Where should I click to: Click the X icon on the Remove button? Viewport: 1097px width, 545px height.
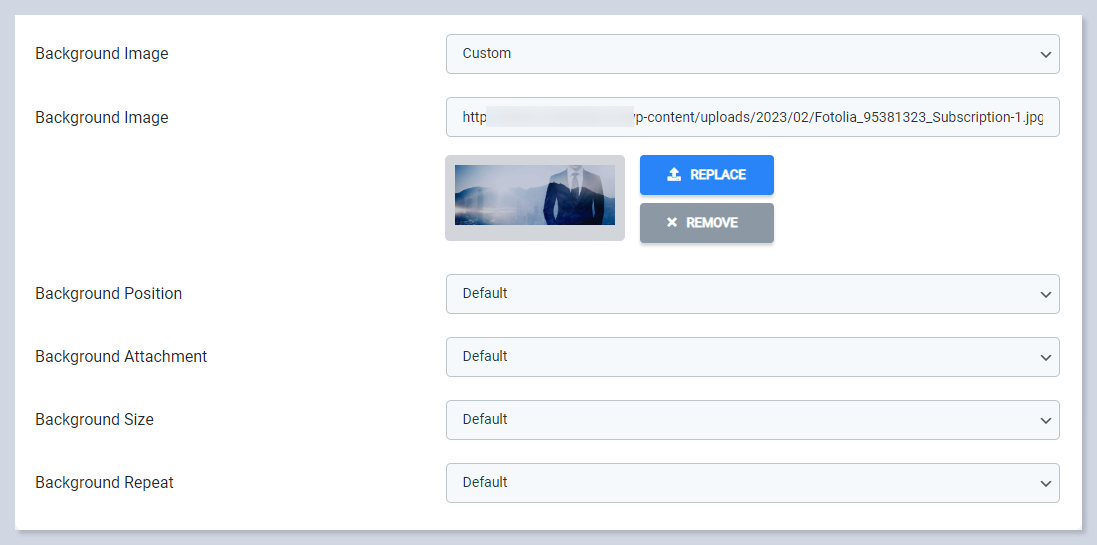[672, 223]
